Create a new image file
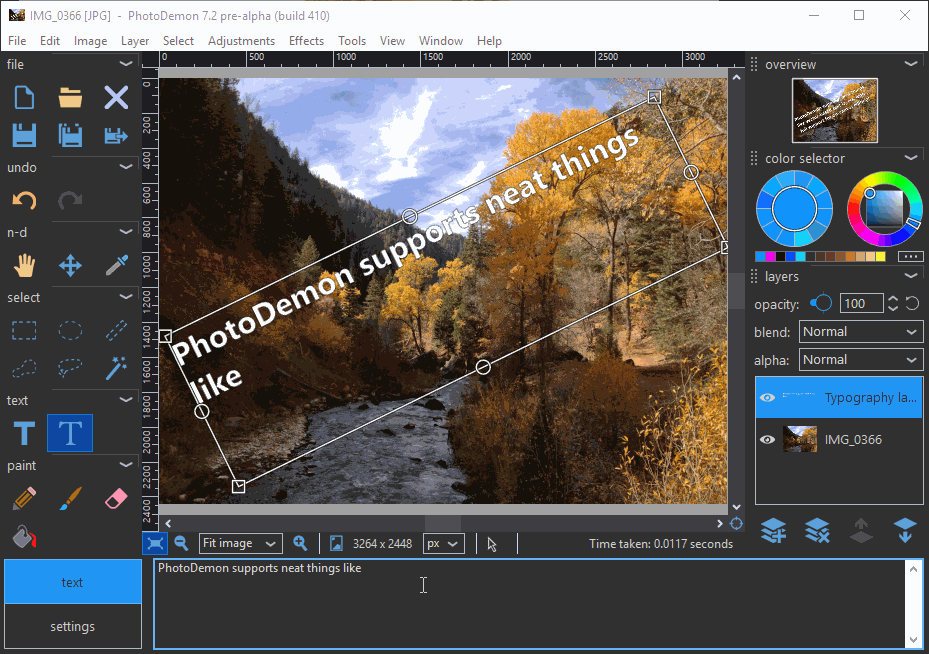Viewport: 929px width, 654px height. (24, 97)
